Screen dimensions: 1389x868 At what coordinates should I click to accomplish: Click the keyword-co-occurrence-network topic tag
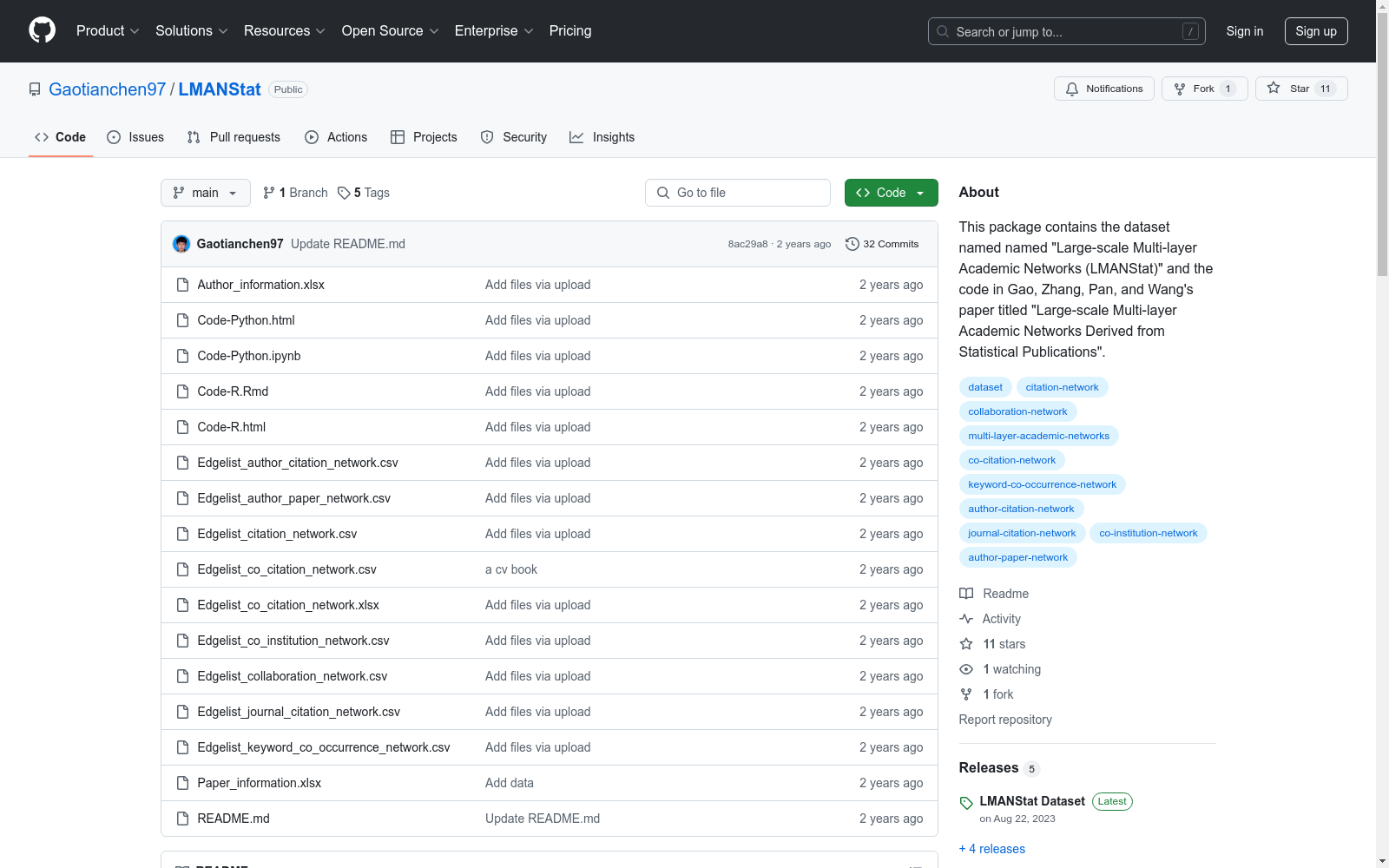1042,484
